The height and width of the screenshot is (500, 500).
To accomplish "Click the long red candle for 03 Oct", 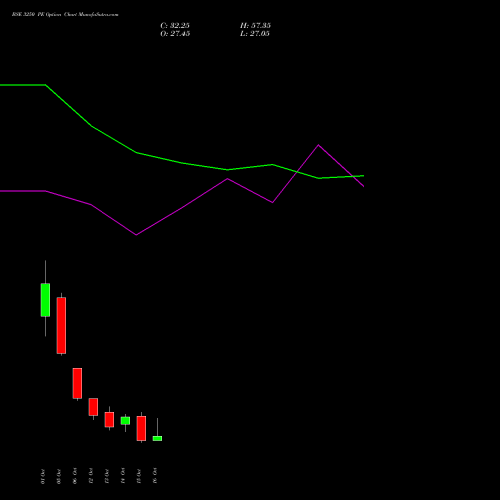I will pos(61,325).
